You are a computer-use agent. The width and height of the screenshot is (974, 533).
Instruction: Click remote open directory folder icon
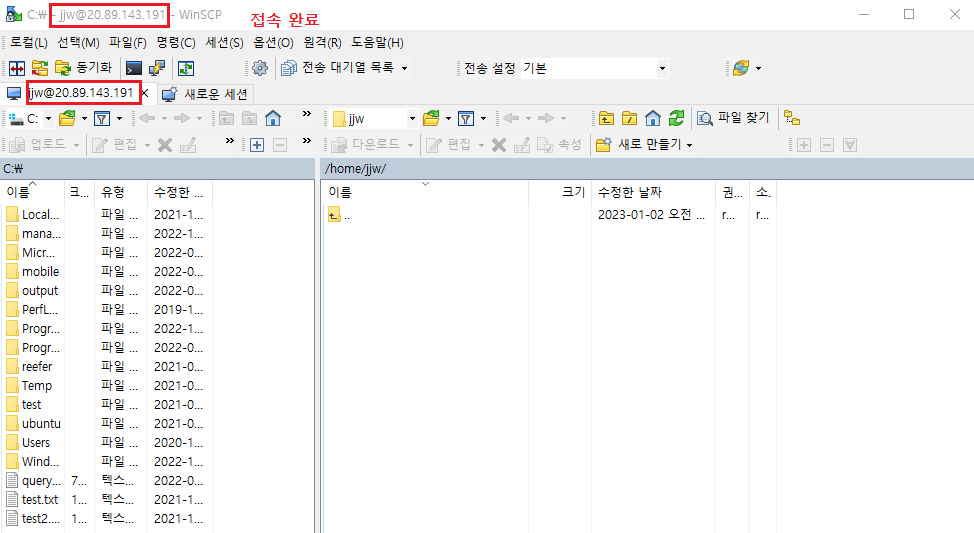pyautogui.click(x=431, y=118)
